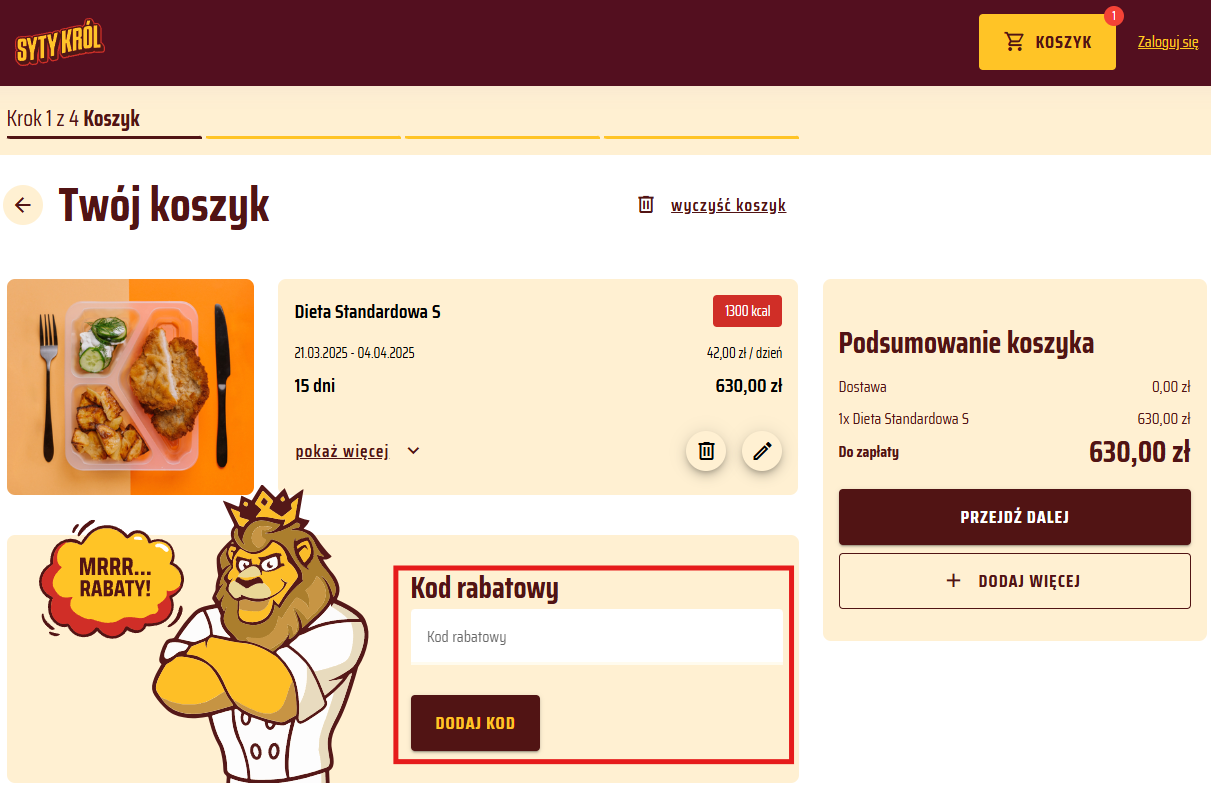Open the meal tray product photo
This screenshot has height=789, width=1211.
(x=130, y=387)
